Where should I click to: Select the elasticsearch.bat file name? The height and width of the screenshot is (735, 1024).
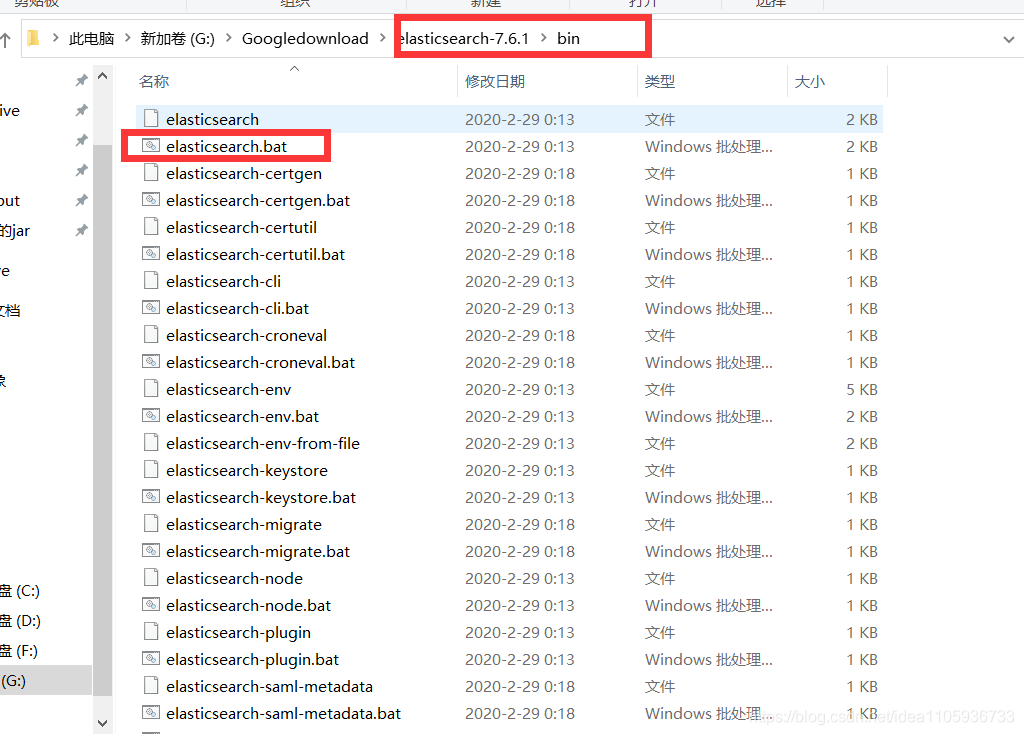226,146
